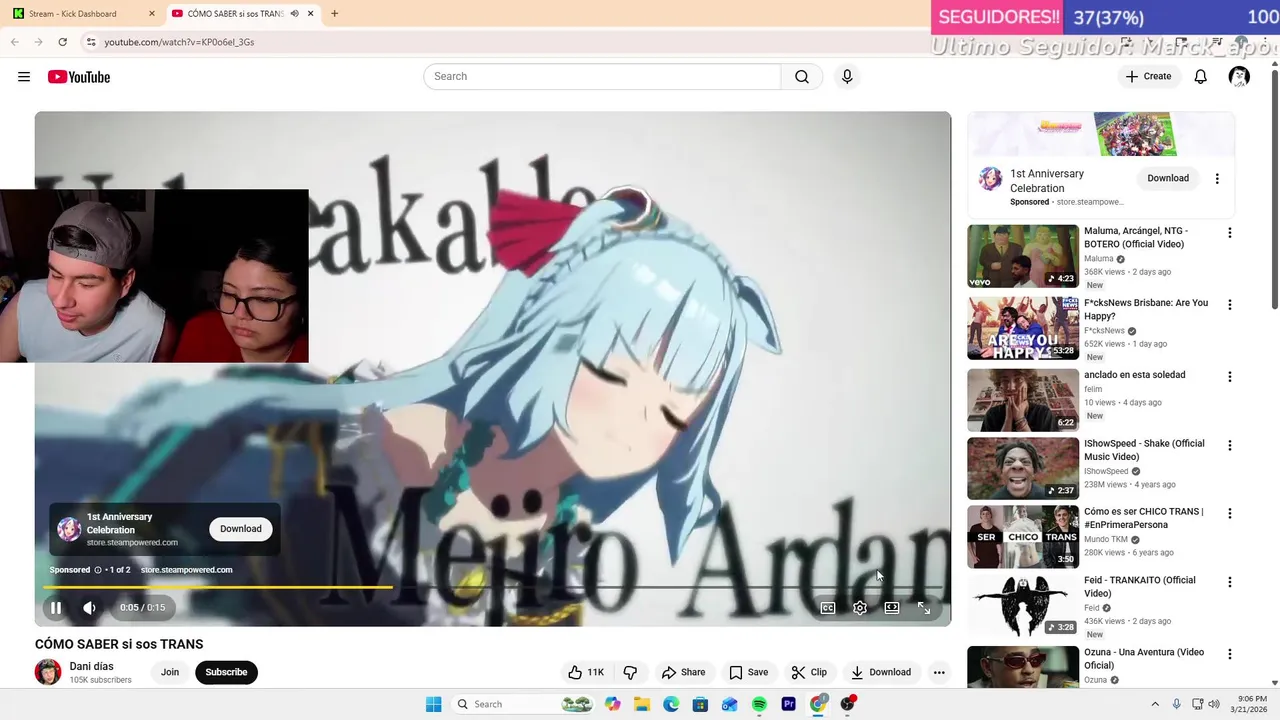This screenshot has height=720, width=1280.
Task: Open F*cksNews Brisbane video thumbnail
Action: pyautogui.click(x=1023, y=328)
